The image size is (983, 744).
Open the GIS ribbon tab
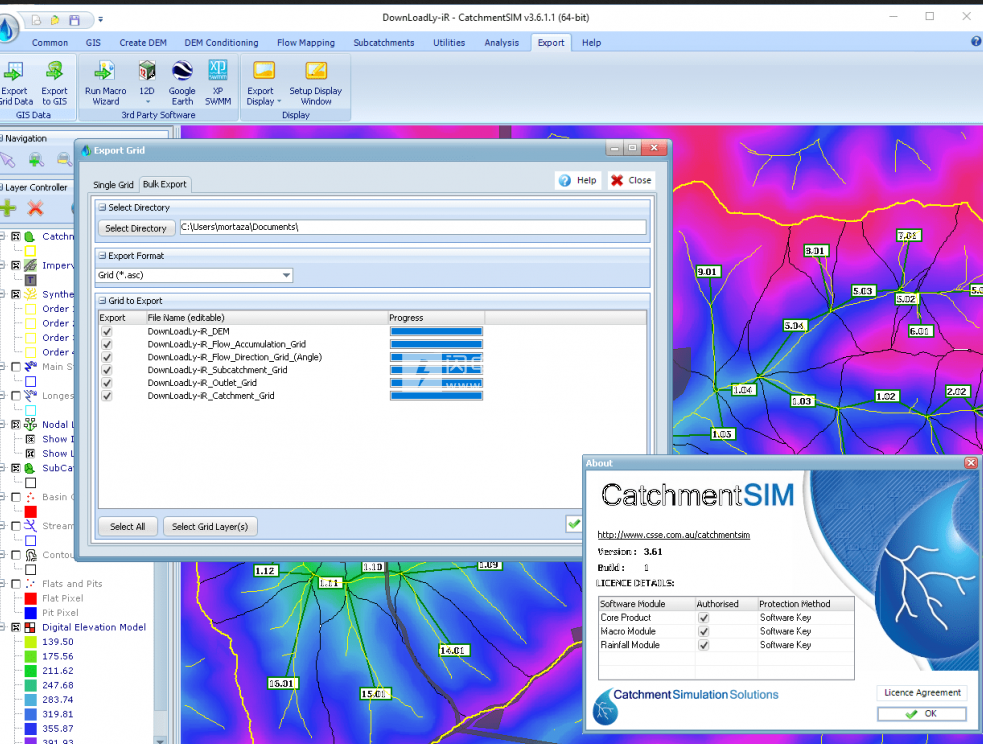(93, 43)
